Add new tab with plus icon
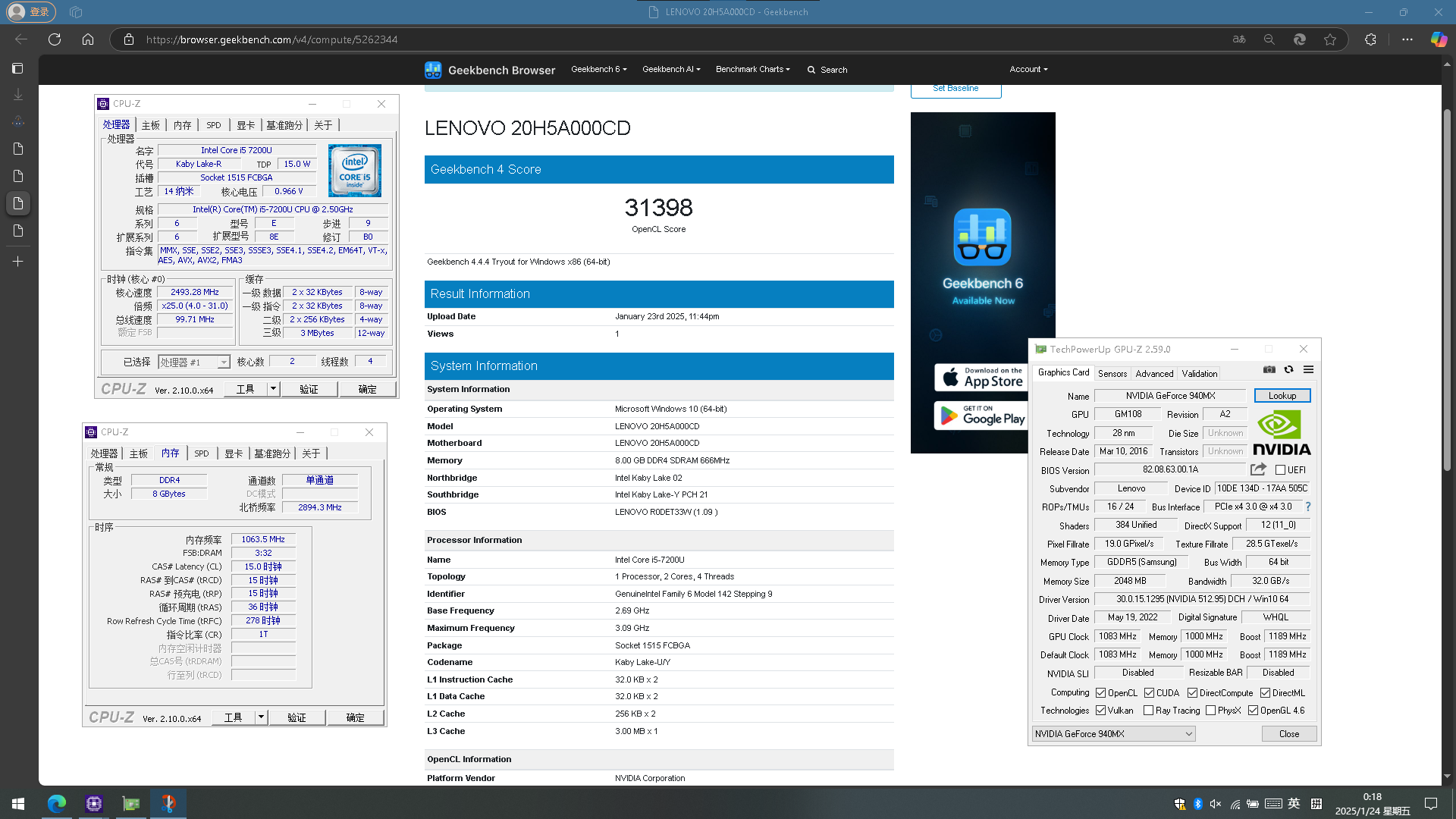The image size is (1456, 819). click(x=18, y=262)
